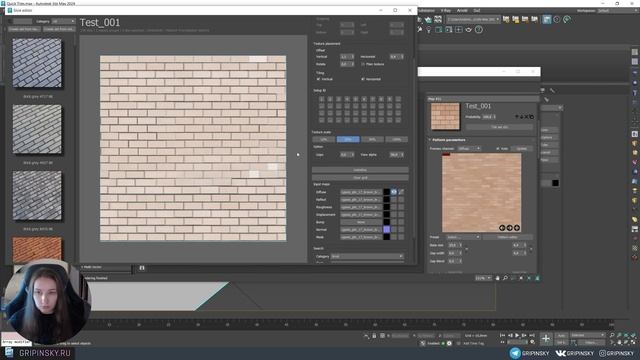Select the first Texture scale button
Screen dimensions: 640x360
(x=324, y=140)
